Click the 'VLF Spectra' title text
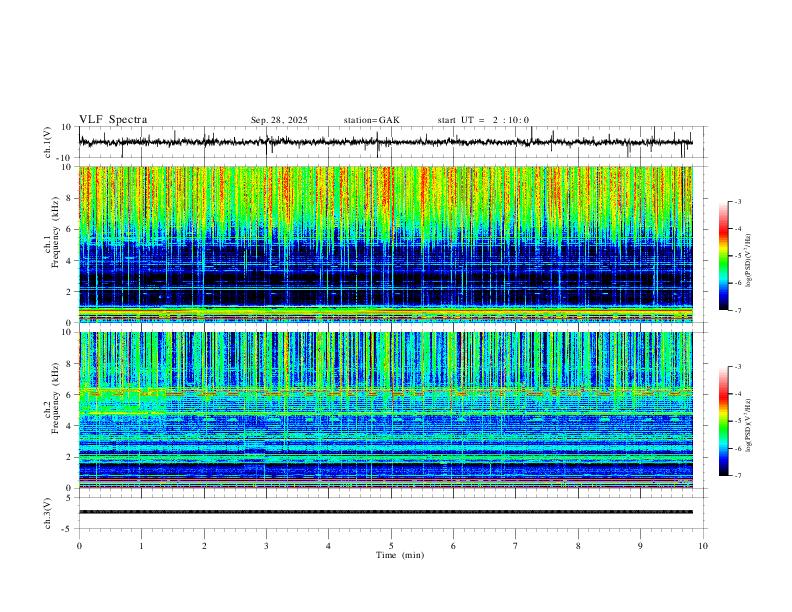The height and width of the screenshot is (612, 792). [113, 120]
